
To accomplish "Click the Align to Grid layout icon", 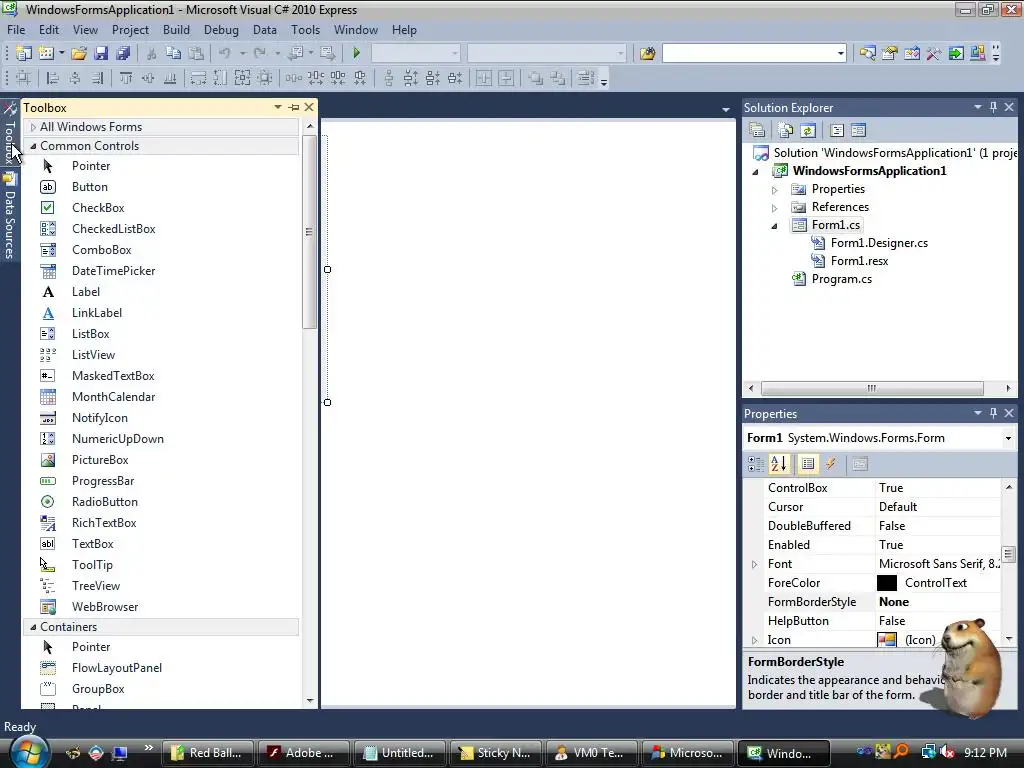I will (24, 78).
